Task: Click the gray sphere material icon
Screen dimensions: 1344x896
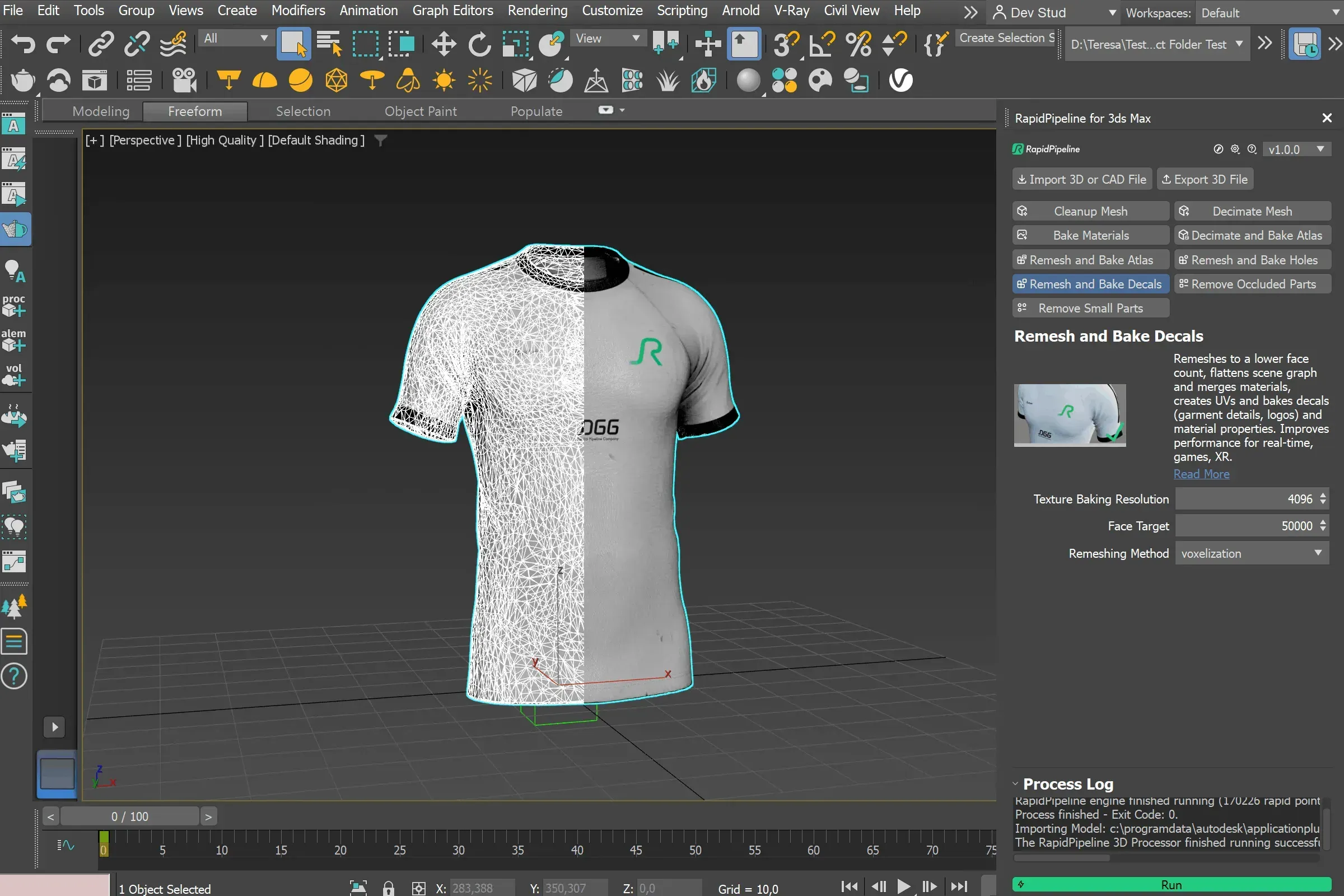Action: pyautogui.click(x=748, y=81)
